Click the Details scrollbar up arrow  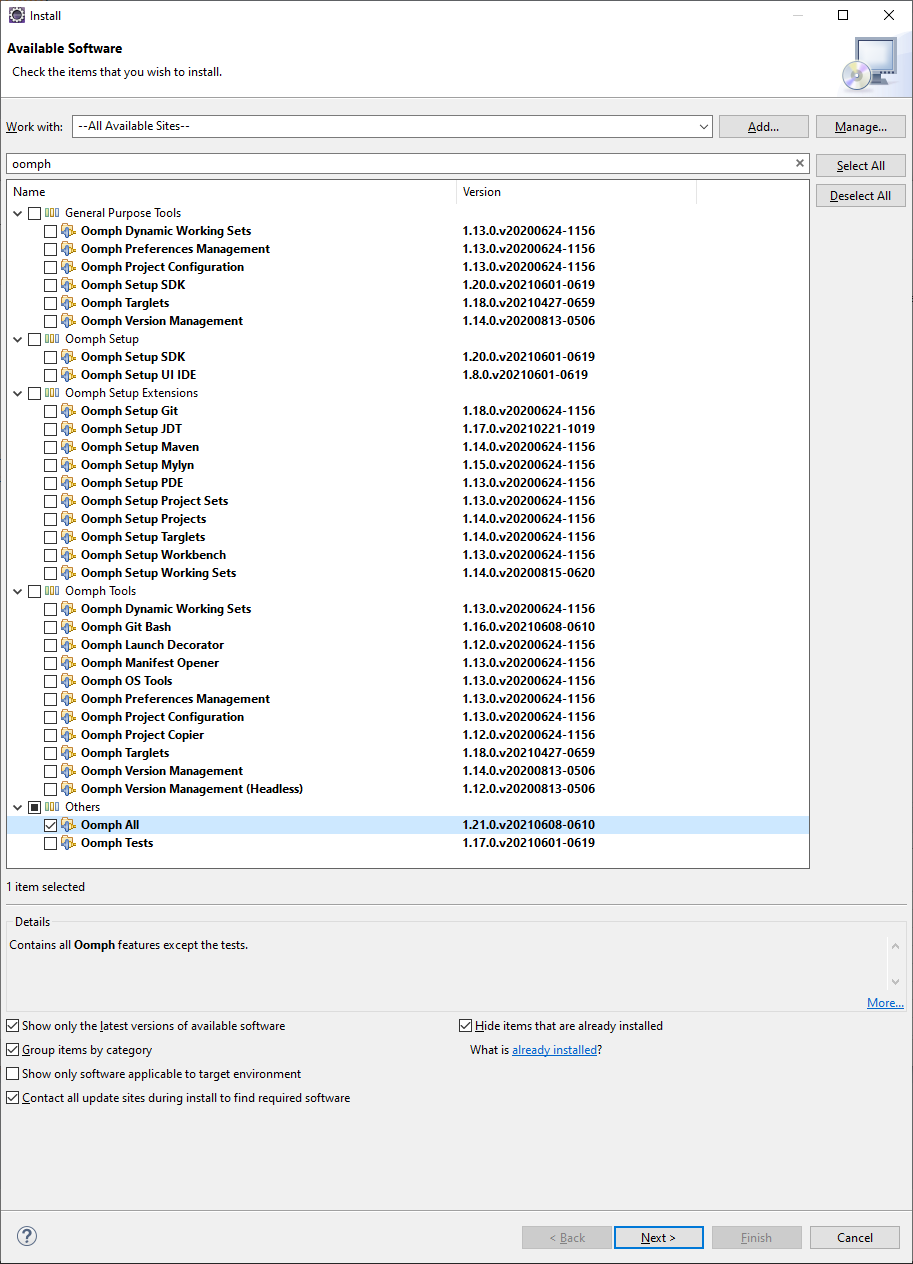pyautogui.click(x=895, y=946)
